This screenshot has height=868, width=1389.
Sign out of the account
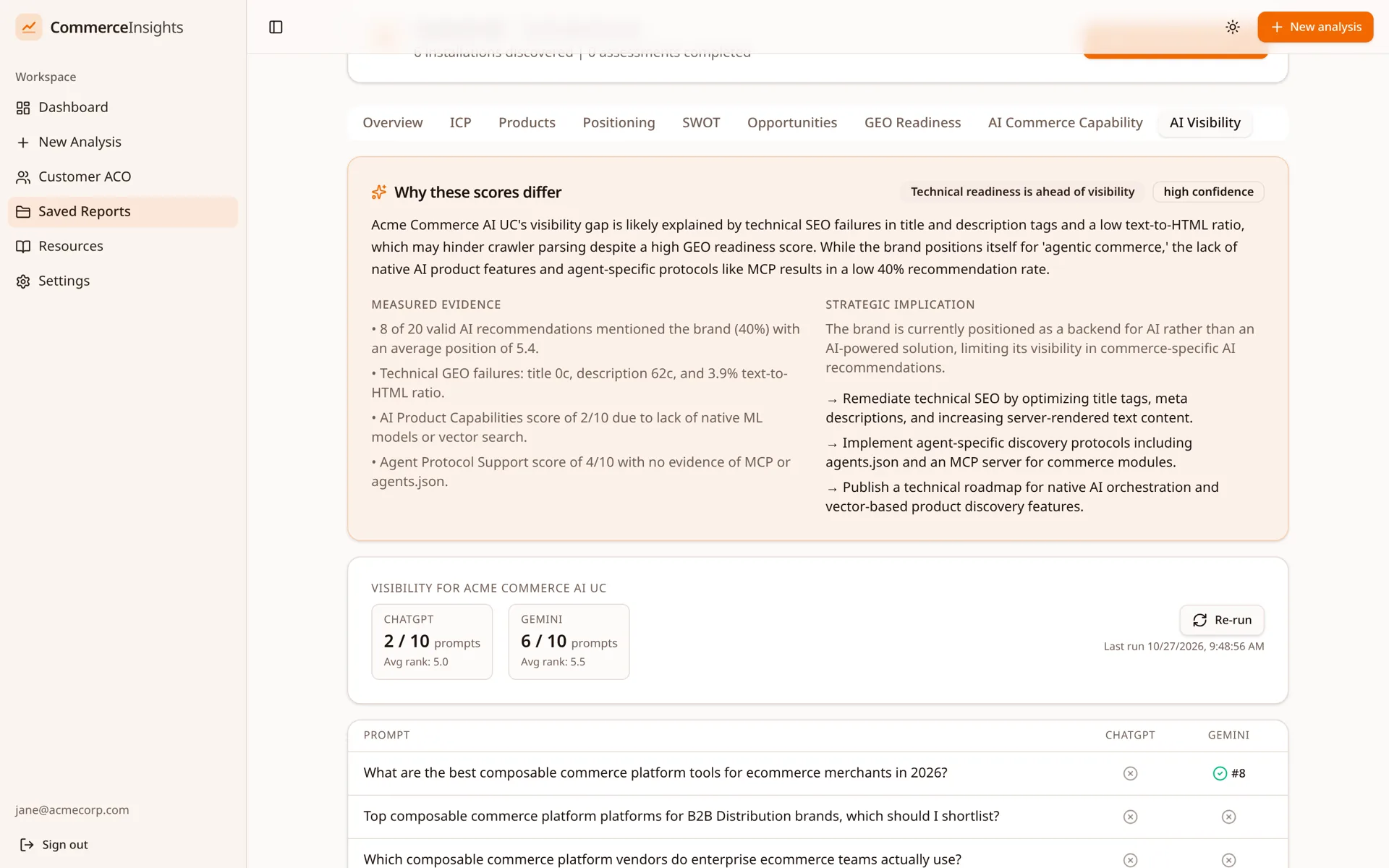54,844
